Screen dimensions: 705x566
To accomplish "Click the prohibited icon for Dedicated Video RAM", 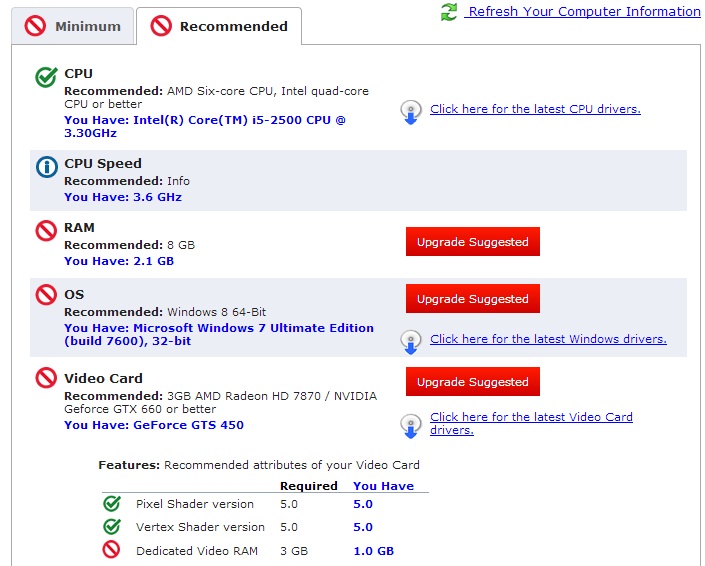I will [112, 550].
